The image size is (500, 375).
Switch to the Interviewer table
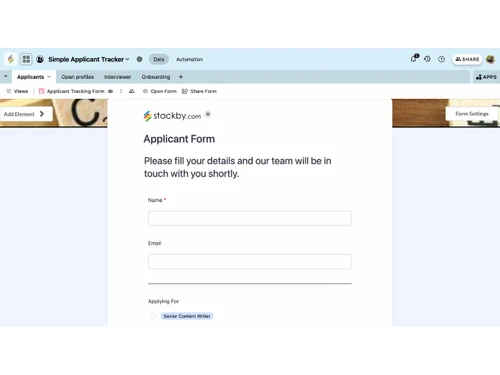[x=118, y=77]
